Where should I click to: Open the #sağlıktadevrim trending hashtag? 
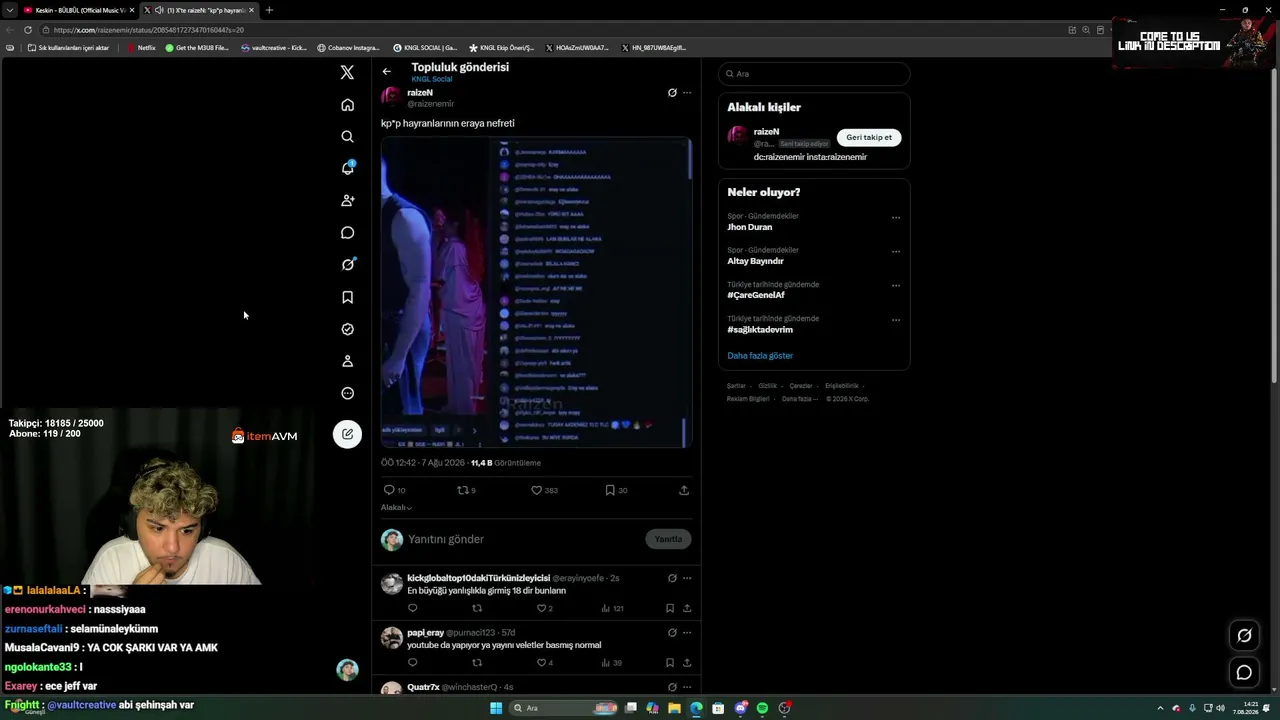pyautogui.click(x=760, y=330)
